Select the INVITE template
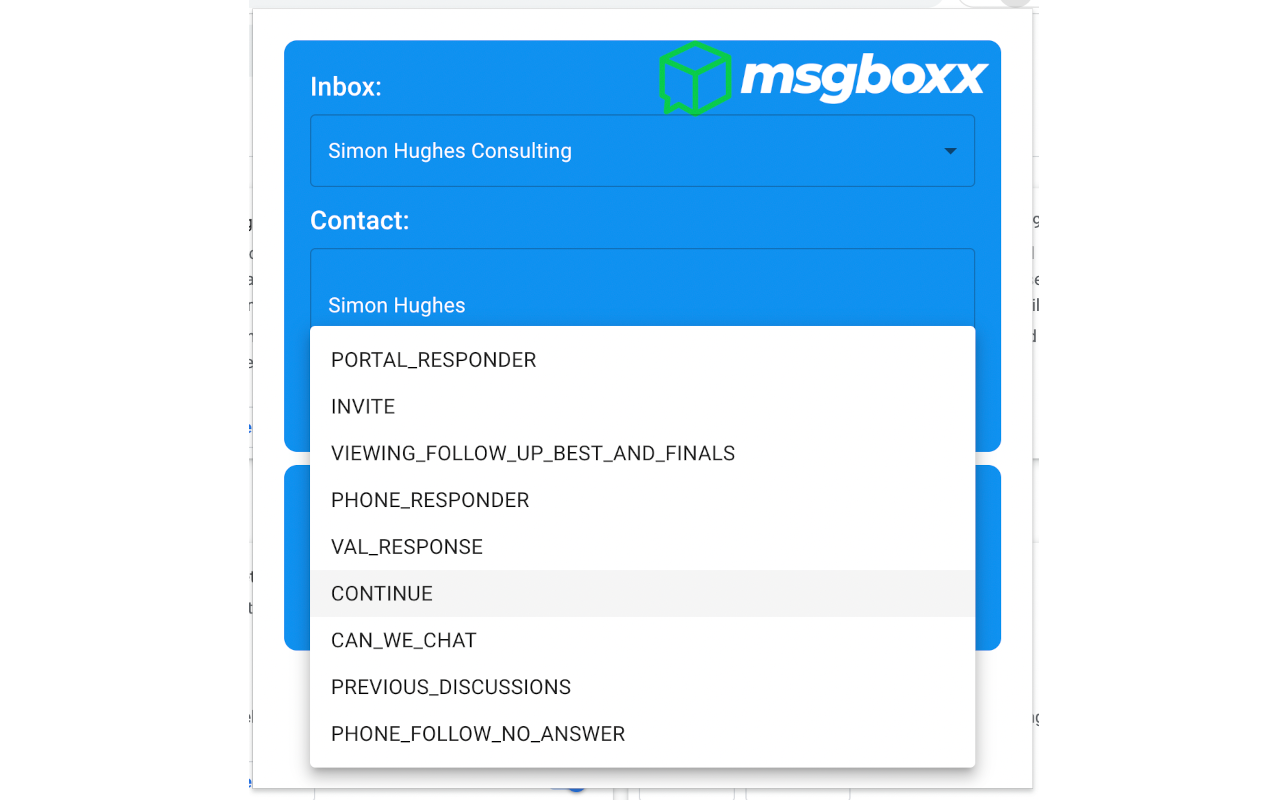The width and height of the screenshot is (1280, 800). click(363, 406)
